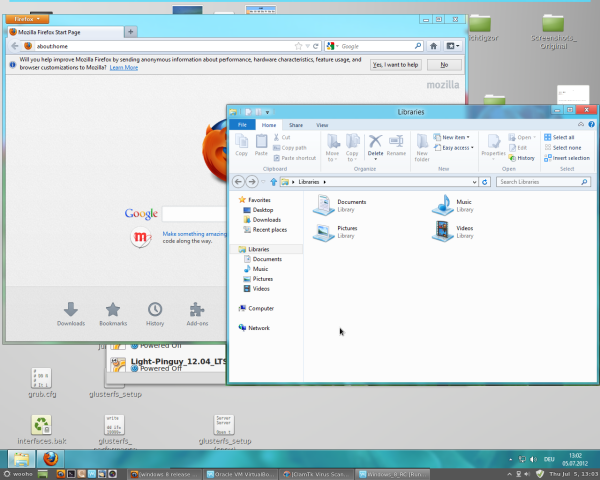600x480 pixels.
Task: Create a New folder from the ribbon
Action: pyautogui.click(x=422, y=147)
